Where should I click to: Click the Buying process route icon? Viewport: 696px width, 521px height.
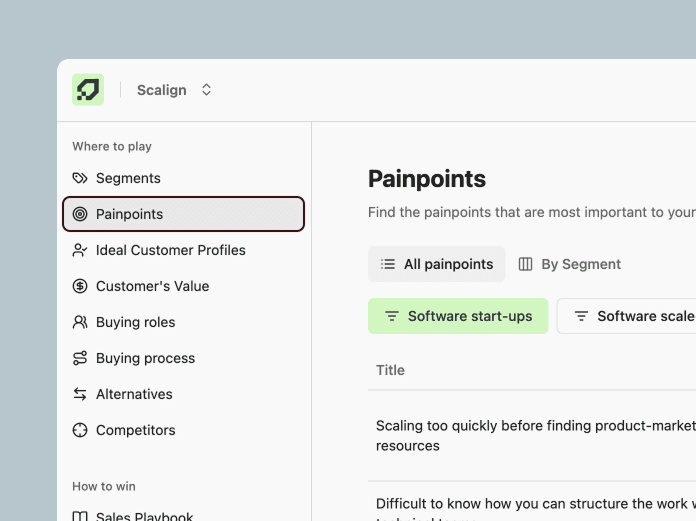(x=80, y=358)
